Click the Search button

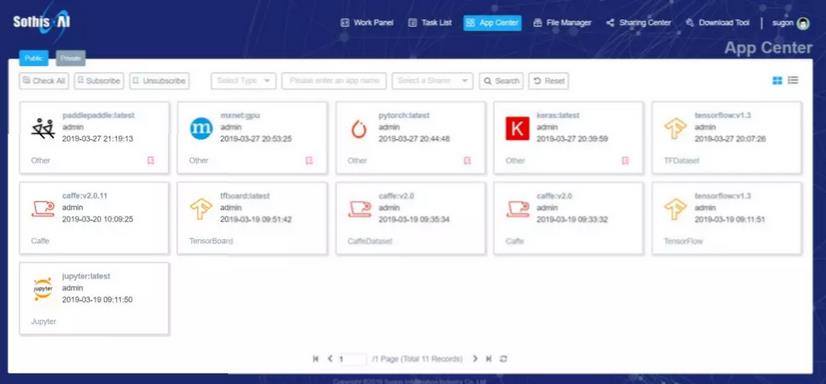tap(502, 81)
